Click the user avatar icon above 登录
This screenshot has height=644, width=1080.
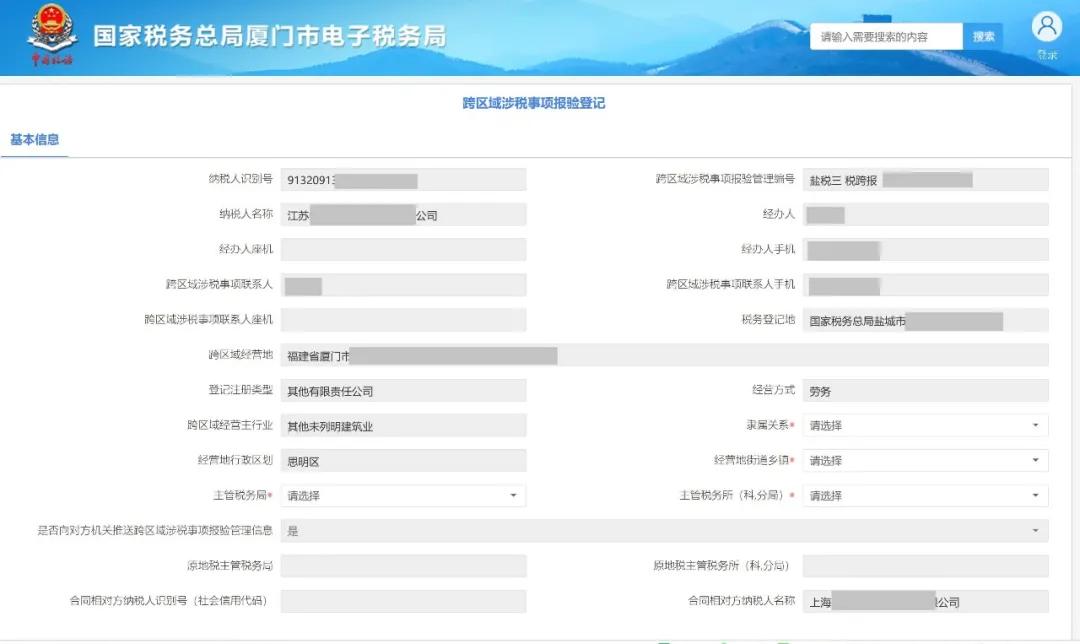click(1046, 25)
